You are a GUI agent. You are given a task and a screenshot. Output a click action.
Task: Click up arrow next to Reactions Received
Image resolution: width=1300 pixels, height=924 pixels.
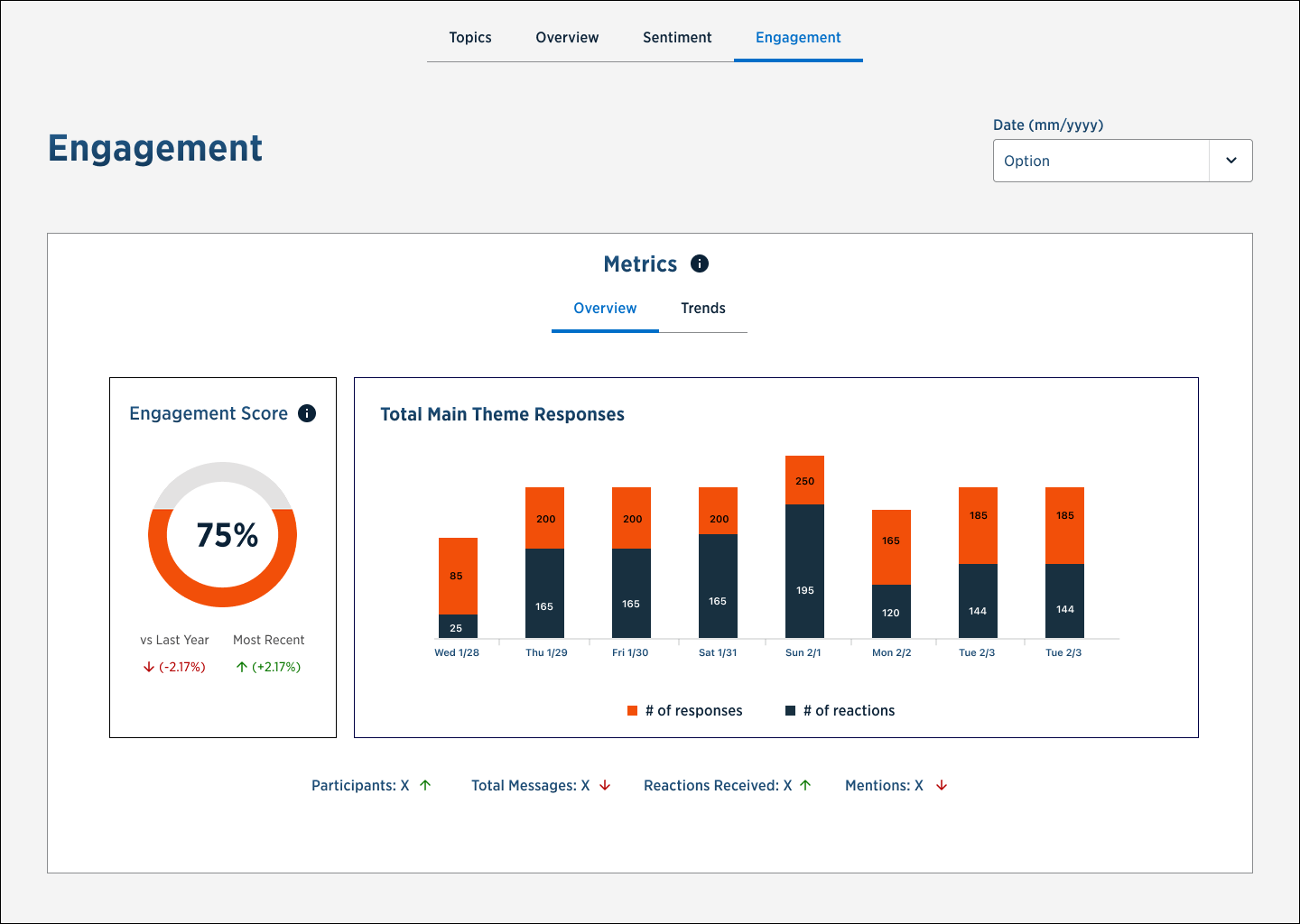(x=805, y=786)
